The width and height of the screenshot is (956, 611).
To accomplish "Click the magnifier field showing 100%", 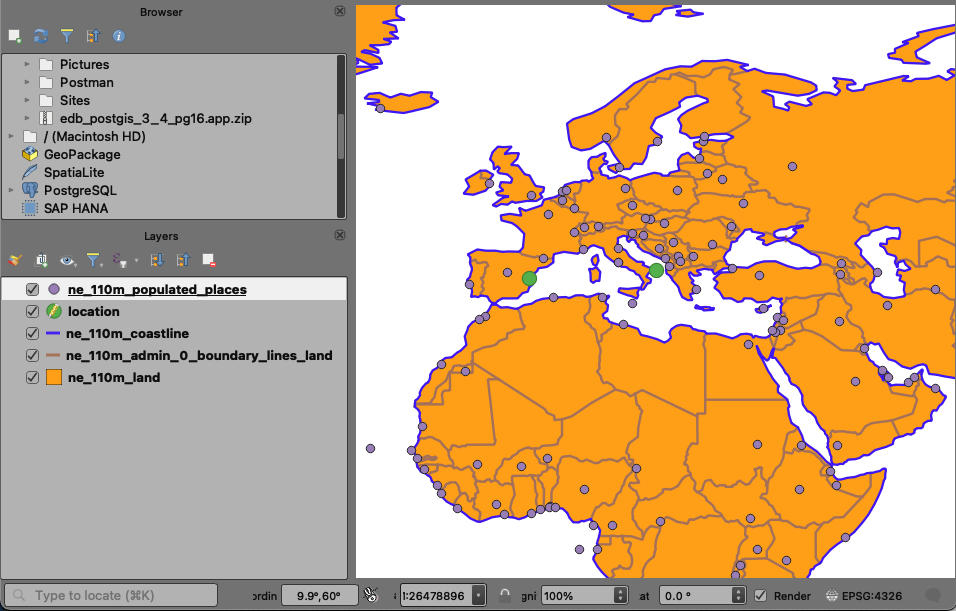I will pyautogui.click(x=577, y=595).
